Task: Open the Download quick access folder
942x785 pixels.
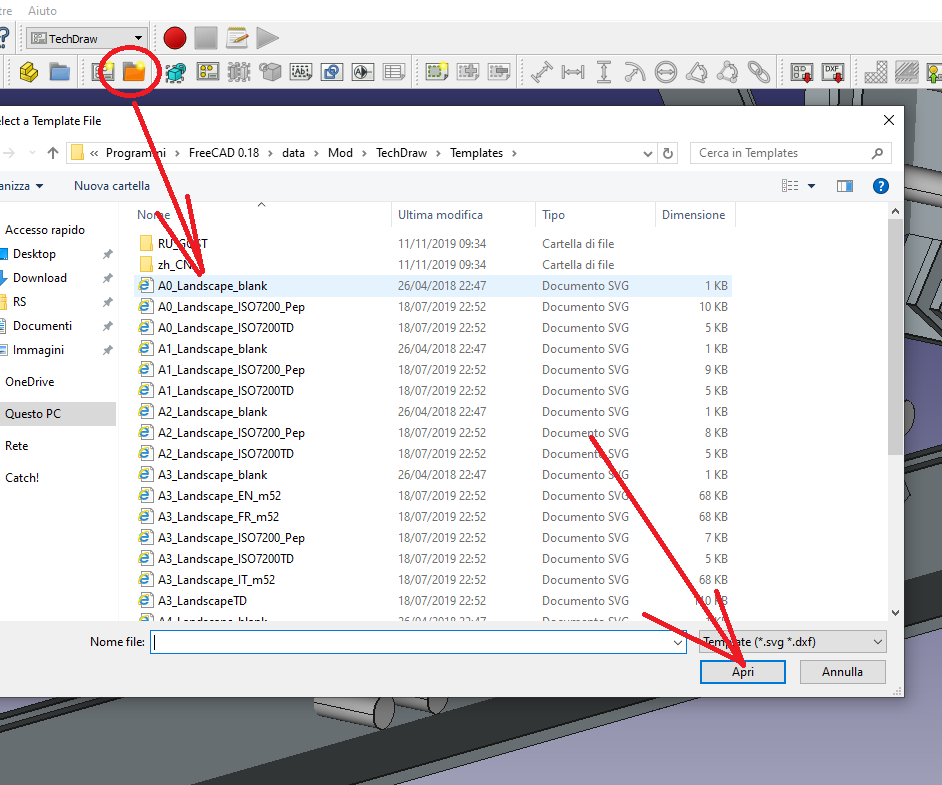Action: [x=40, y=277]
